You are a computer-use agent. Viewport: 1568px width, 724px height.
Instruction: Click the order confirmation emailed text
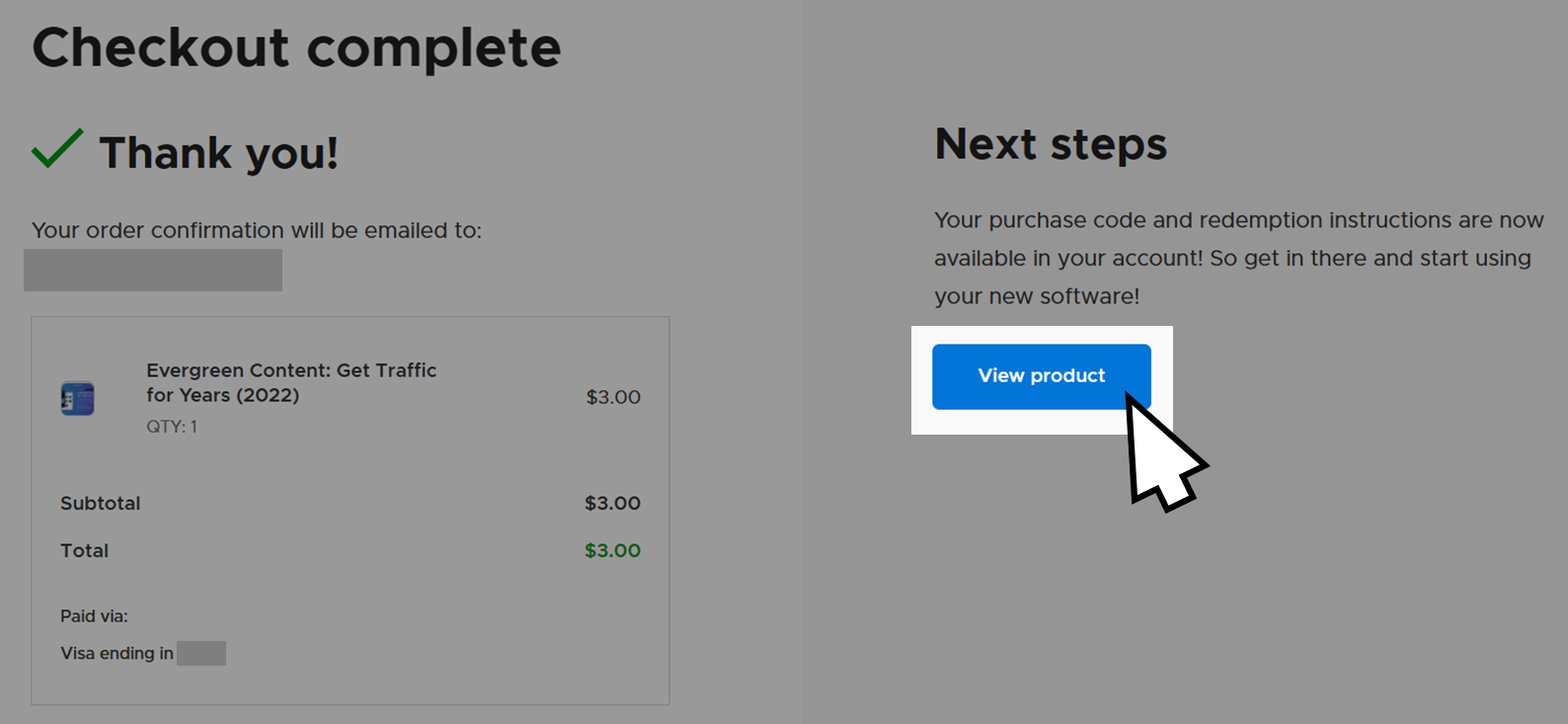(257, 230)
